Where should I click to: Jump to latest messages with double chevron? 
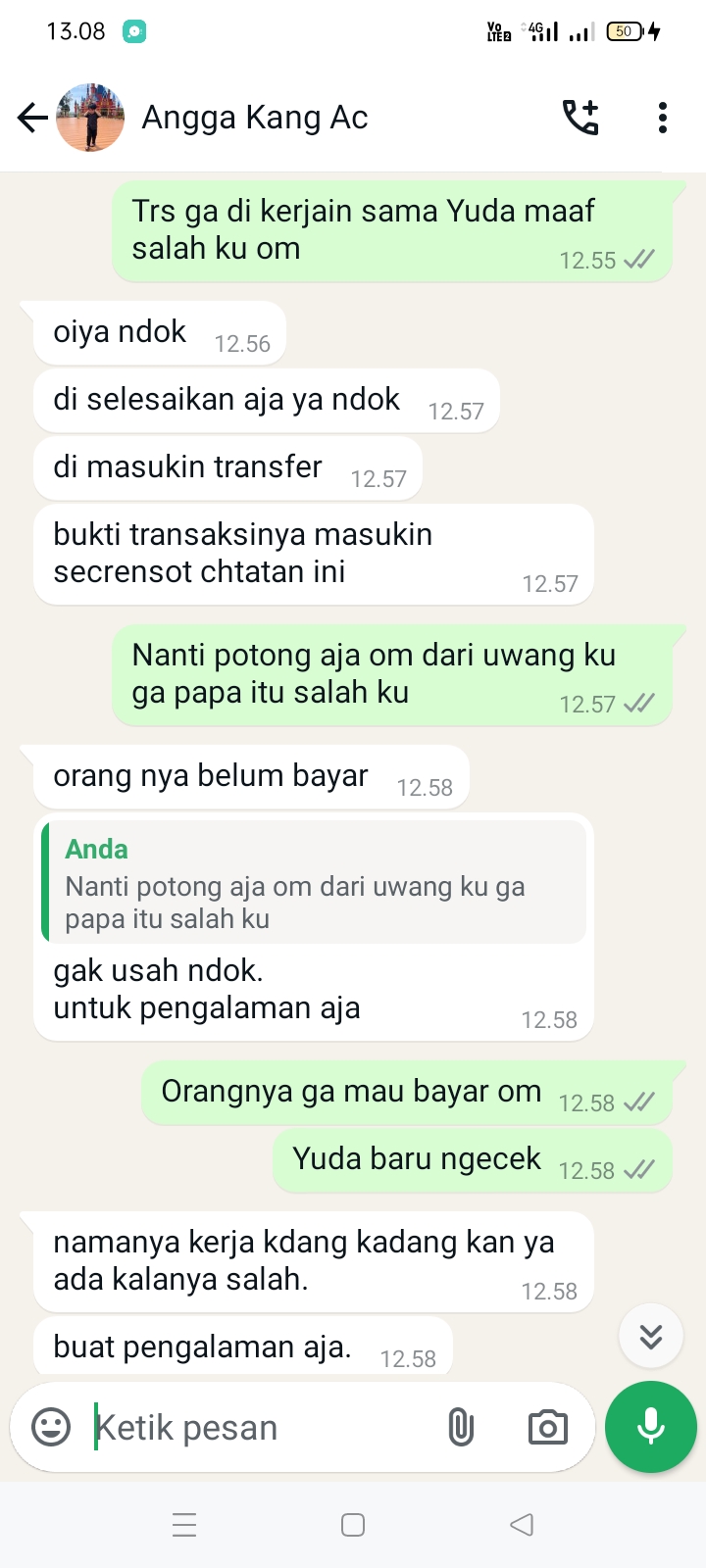(x=651, y=1336)
